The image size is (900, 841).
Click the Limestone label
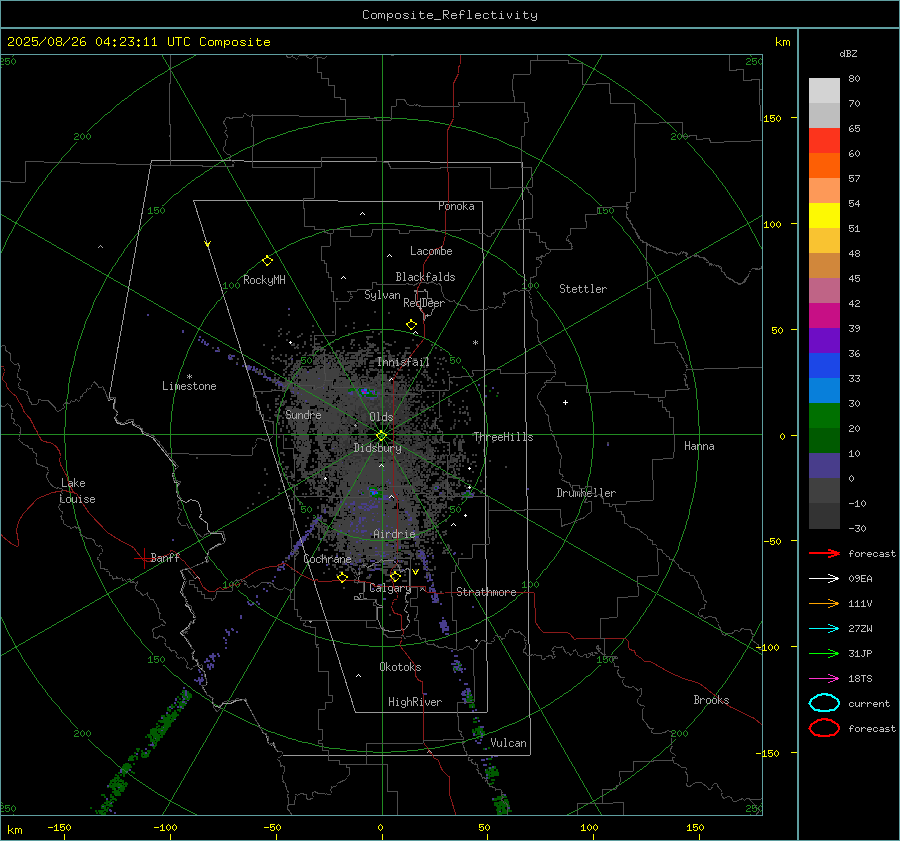click(x=189, y=386)
